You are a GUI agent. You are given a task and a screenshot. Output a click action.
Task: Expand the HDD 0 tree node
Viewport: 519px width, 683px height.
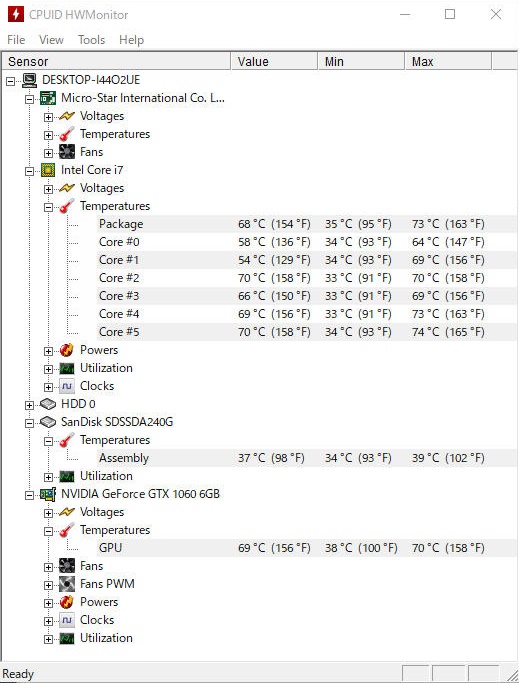29,405
